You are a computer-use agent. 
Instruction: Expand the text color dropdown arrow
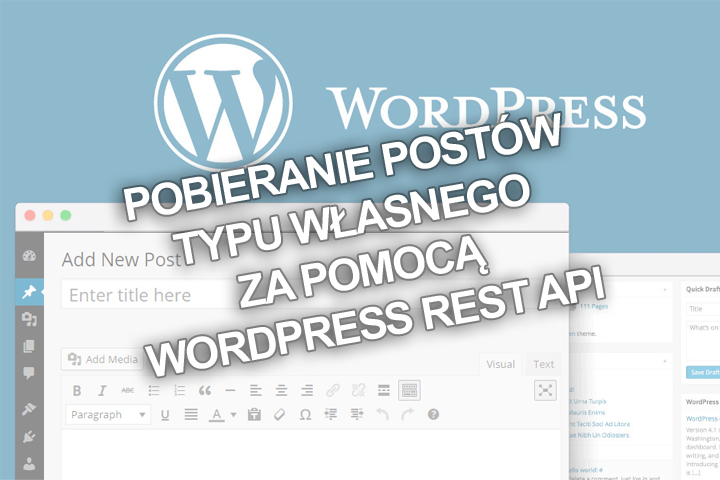coord(233,414)
